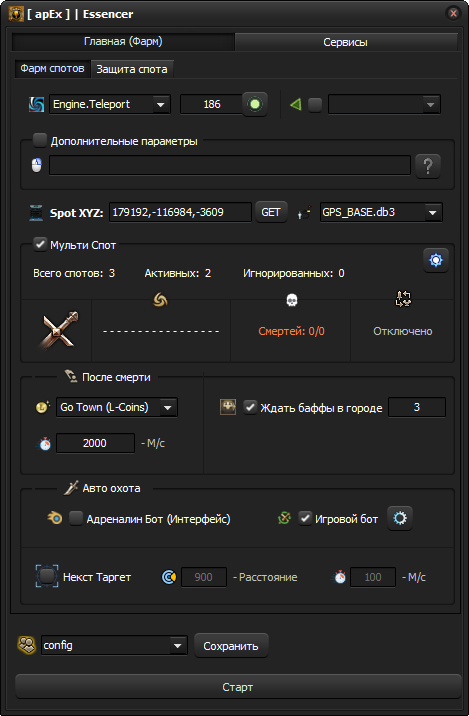This screenshot has width=469, height=716.
Task: Enable Дополнительные параметры checkbox
Action: (x=40, y=140)
